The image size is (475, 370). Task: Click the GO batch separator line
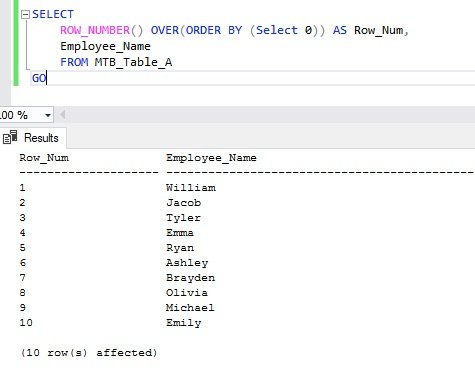click(x=39, y=78)
